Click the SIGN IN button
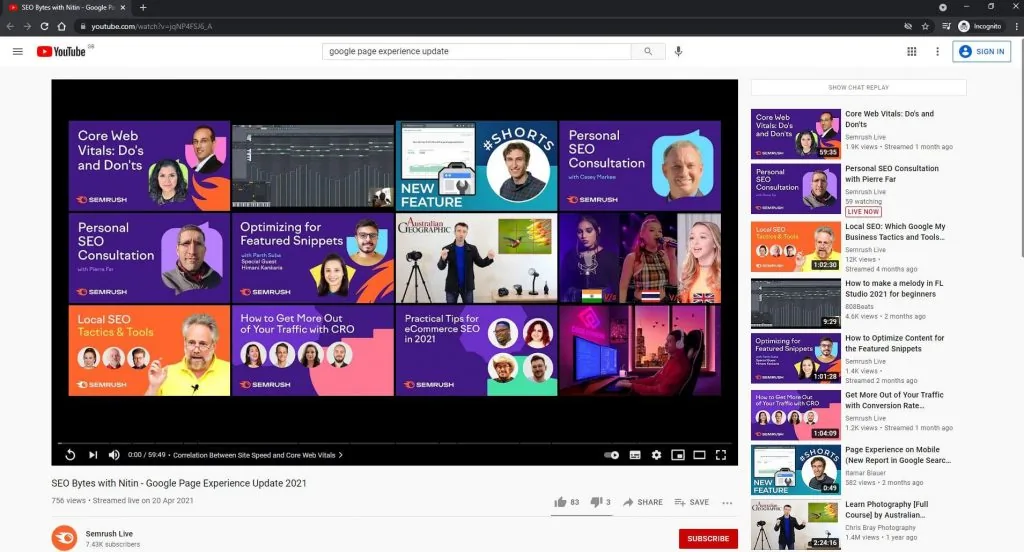The width and height of the screenshot is (1024, 552). pos(982,52)
